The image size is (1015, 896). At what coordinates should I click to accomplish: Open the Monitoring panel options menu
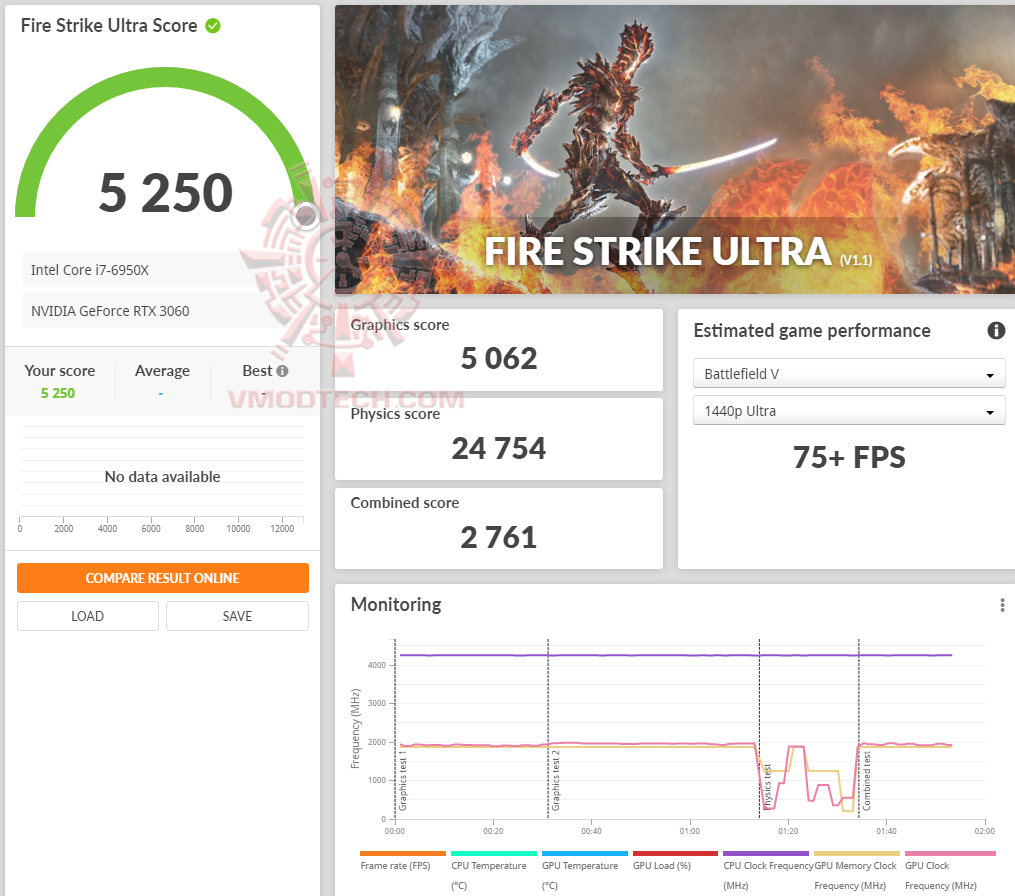click(1003, 605)
